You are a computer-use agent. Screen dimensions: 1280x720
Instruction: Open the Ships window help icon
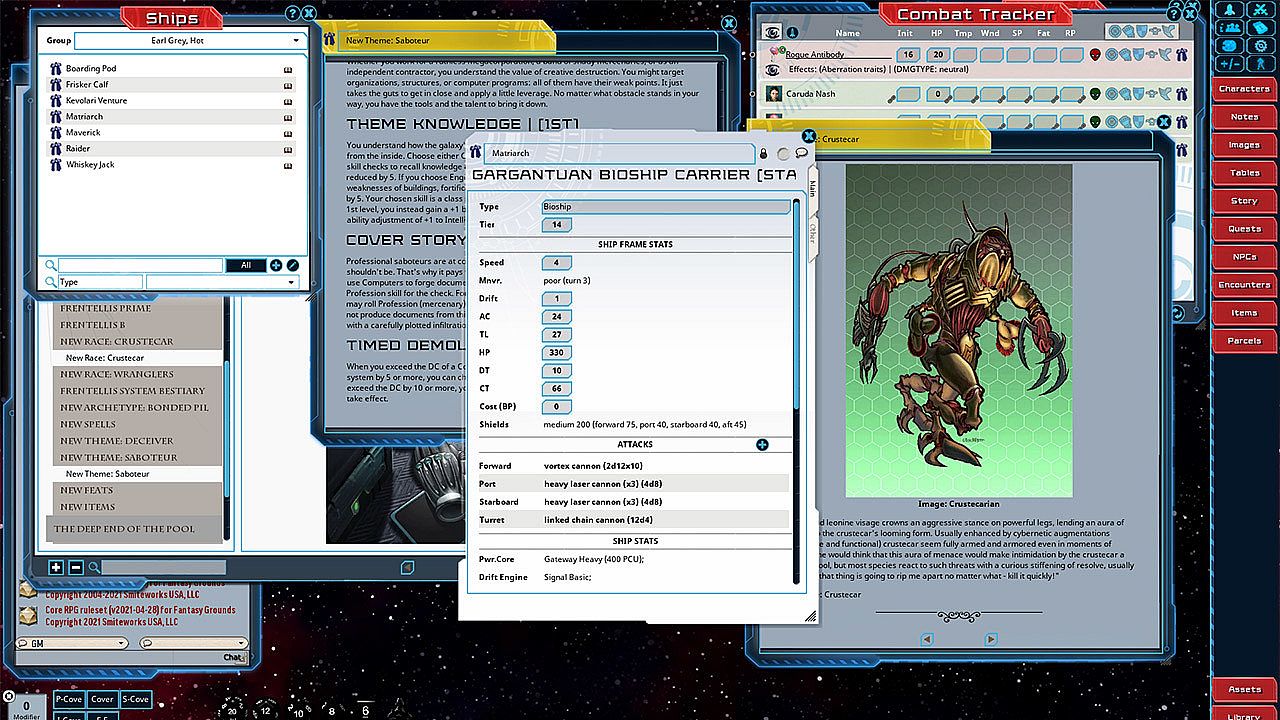(x=292, y=13)
